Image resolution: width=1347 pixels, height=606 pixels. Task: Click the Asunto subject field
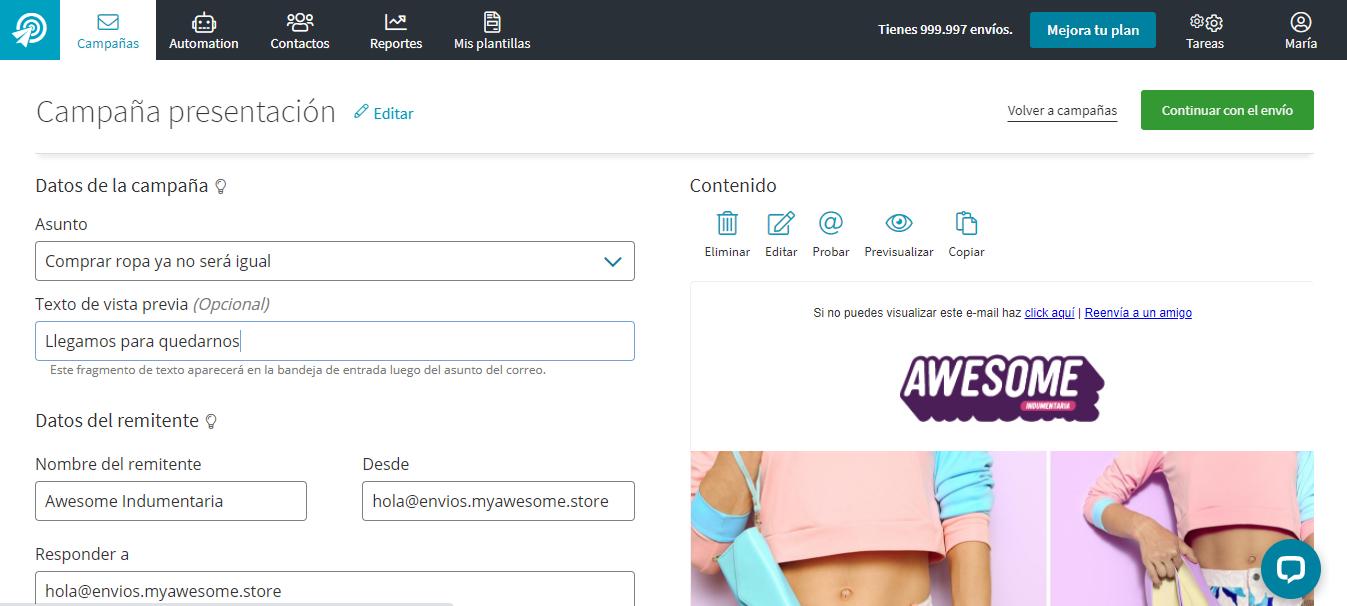[x=335, y=261]
